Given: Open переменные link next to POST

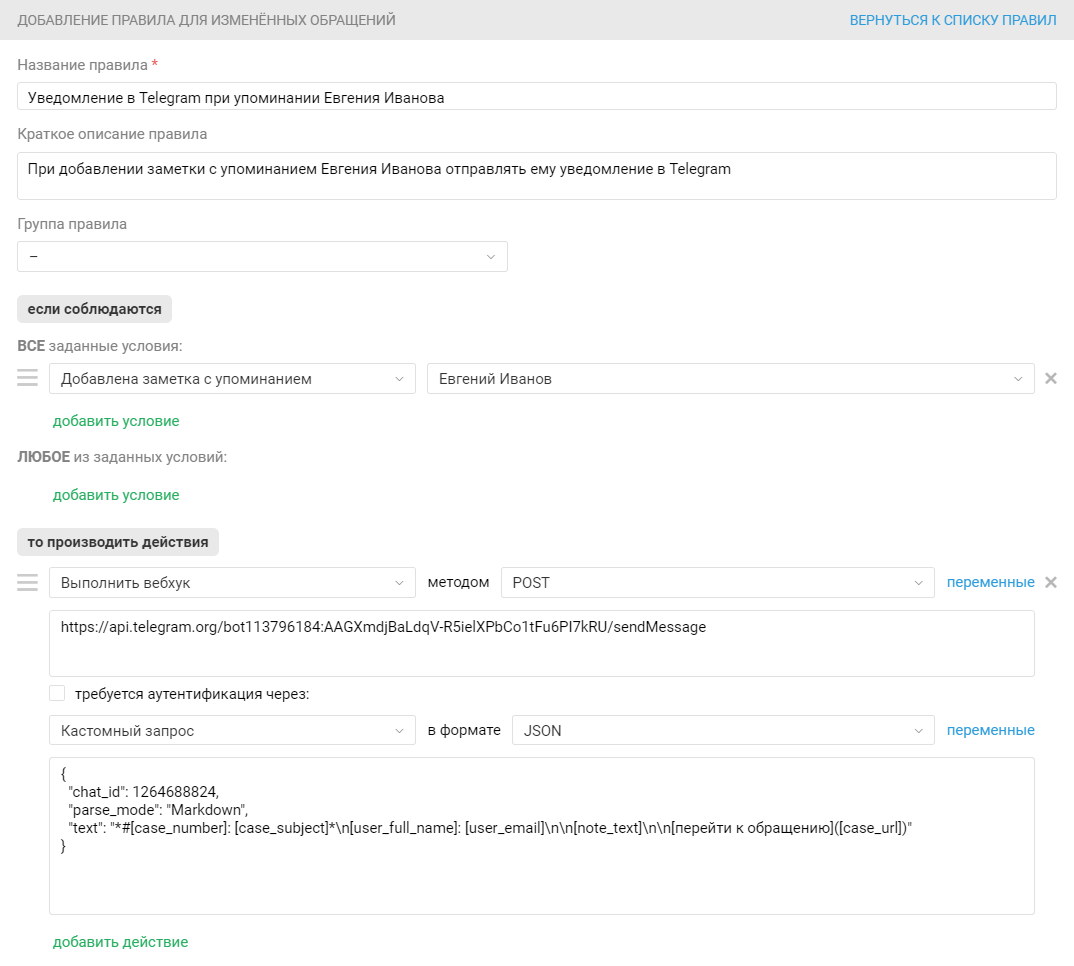Looking at the screenshot, I should tap(990, 583).
